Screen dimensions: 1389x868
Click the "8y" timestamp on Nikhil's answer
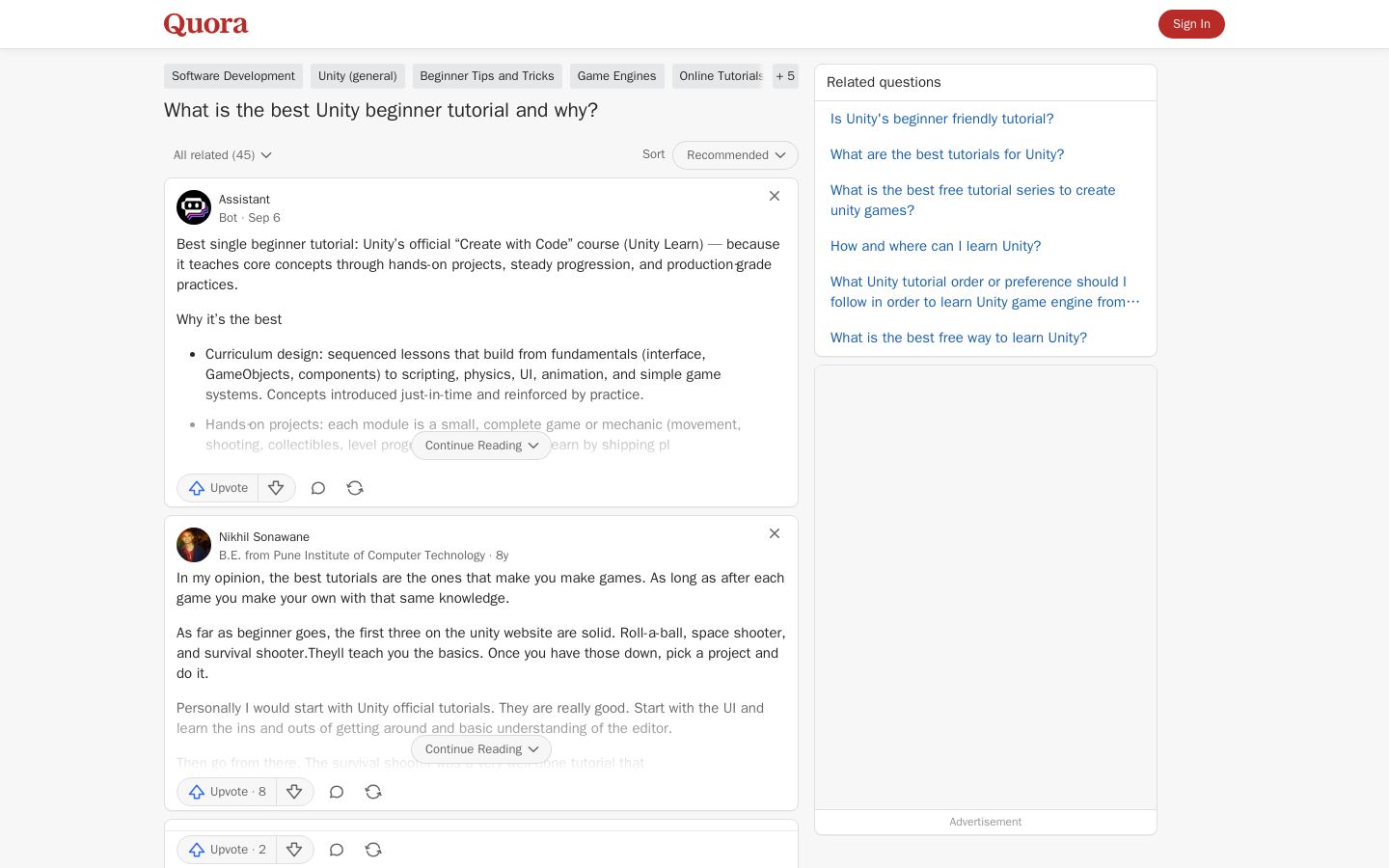tap(502, 556)
